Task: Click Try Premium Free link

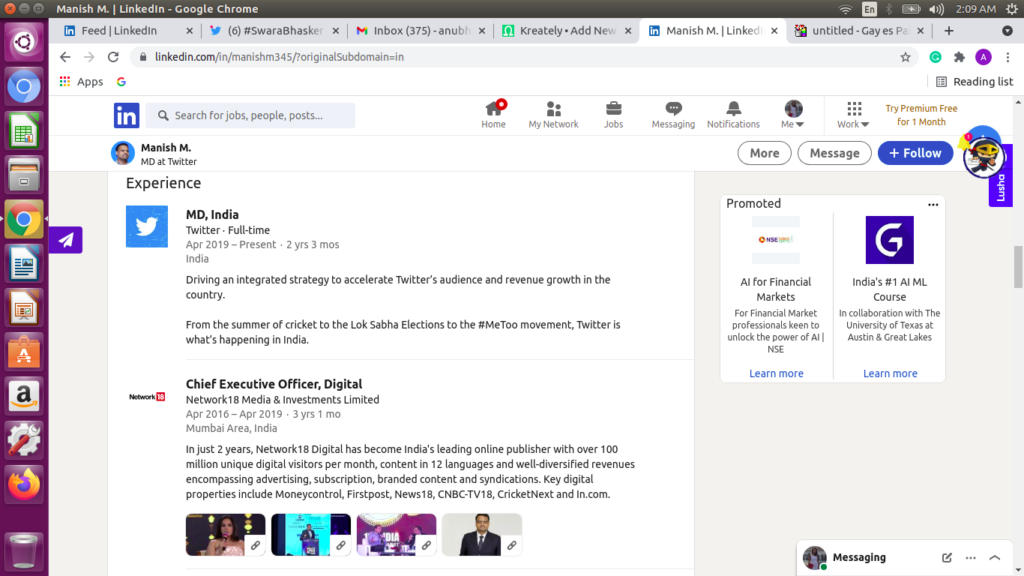Action: point(921,115)
